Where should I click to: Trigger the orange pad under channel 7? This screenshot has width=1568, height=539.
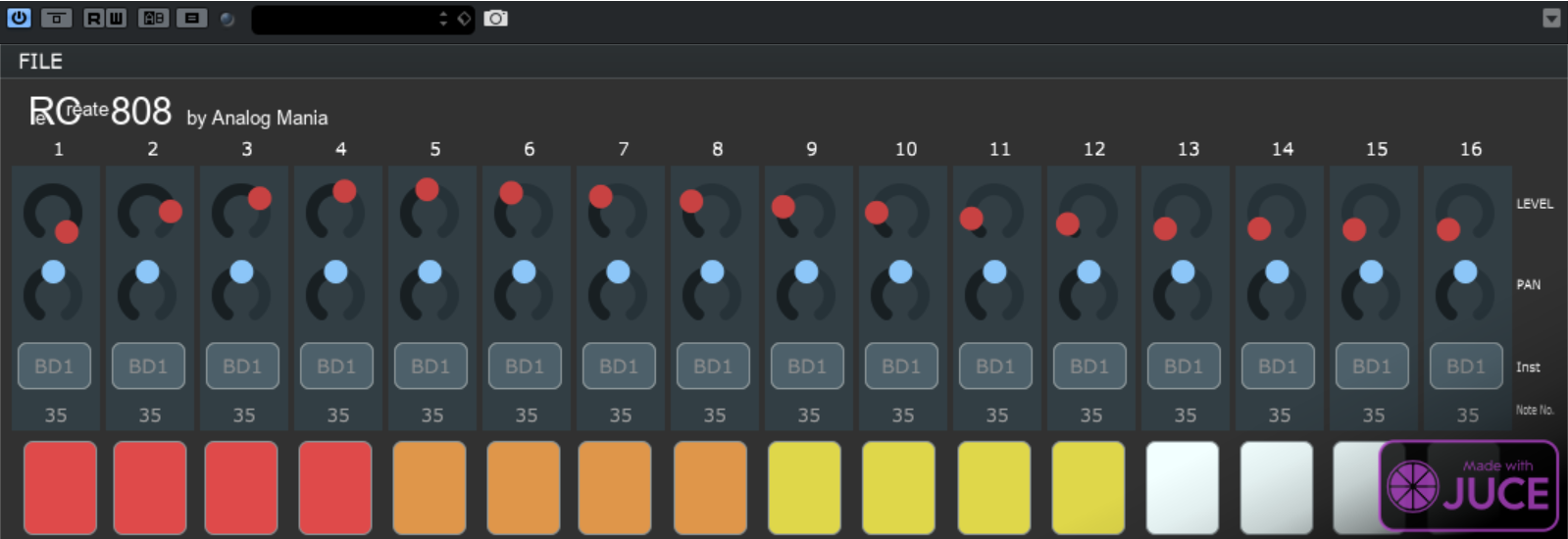point(615,487)
